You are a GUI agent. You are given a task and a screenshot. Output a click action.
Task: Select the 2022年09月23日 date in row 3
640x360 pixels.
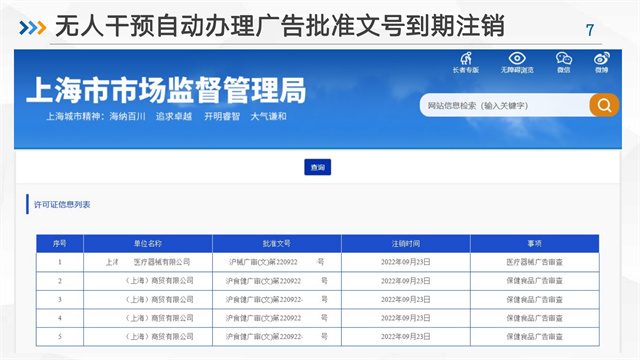tap(406, 299)
